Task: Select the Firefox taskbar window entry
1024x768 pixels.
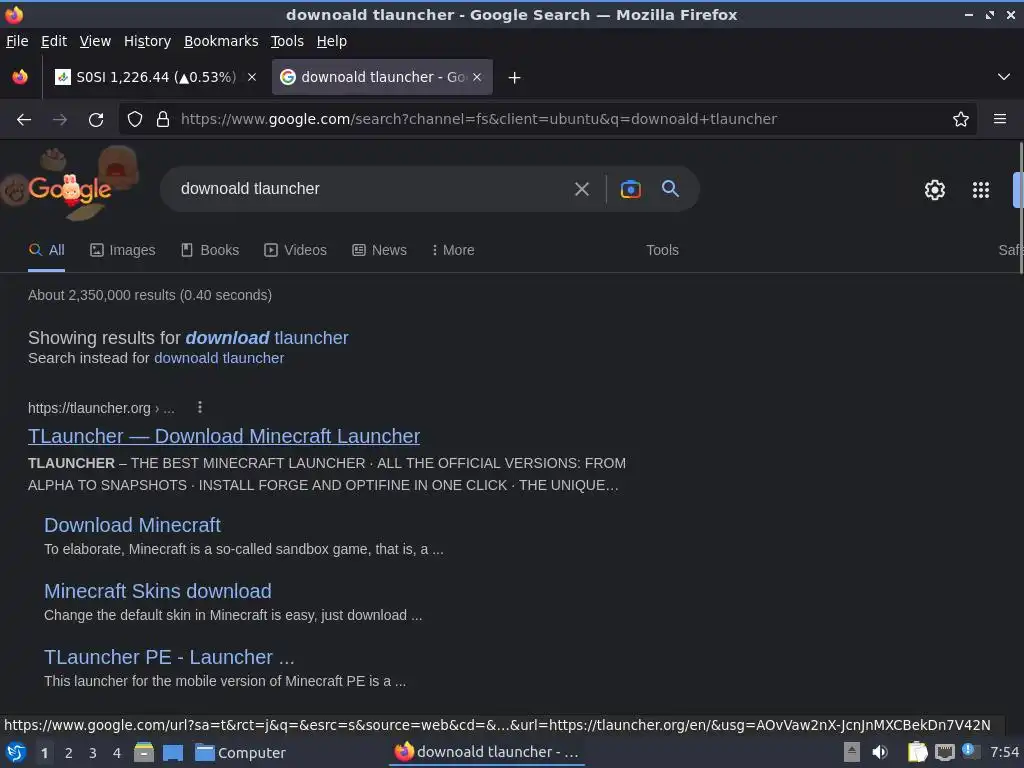Action: pyautogui.click(x=487, y=752)
